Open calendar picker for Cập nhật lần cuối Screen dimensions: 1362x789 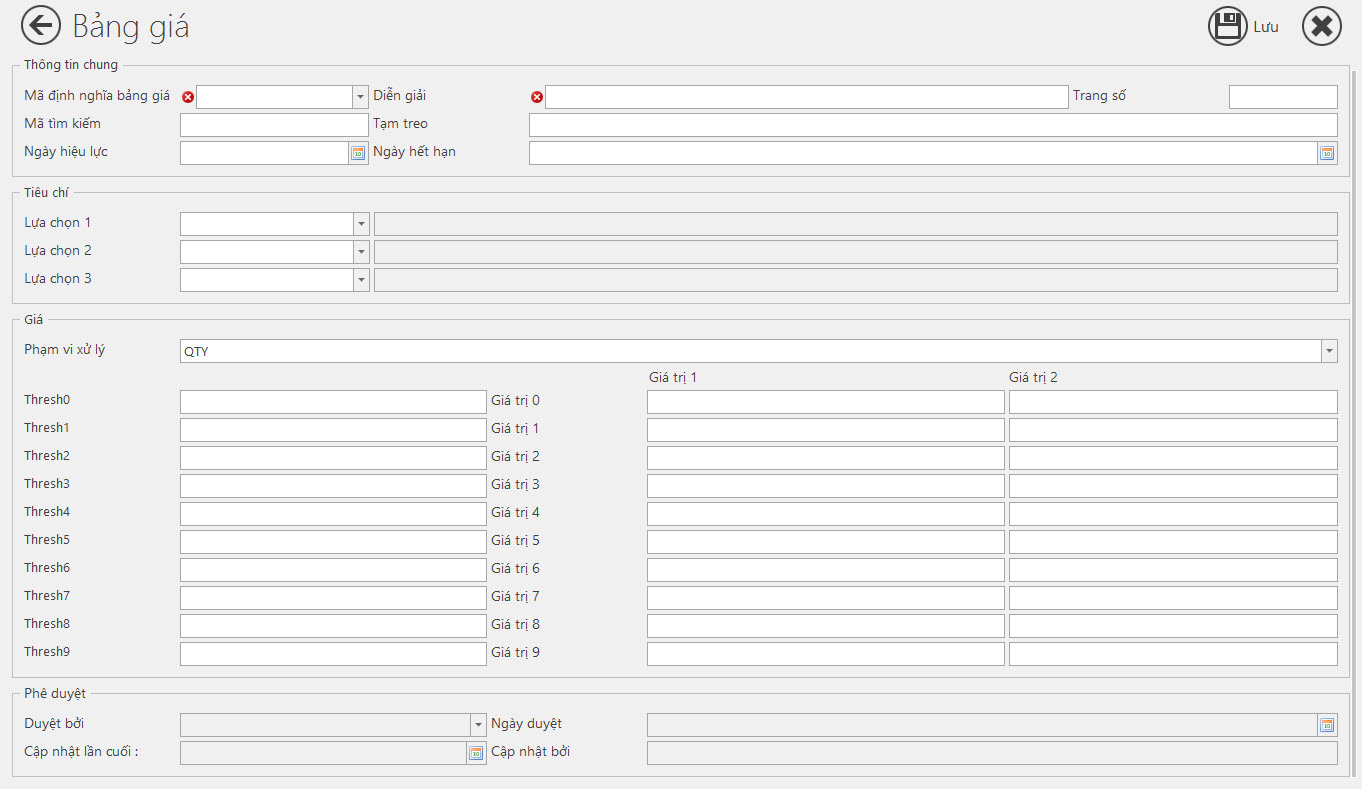(476, 753)
